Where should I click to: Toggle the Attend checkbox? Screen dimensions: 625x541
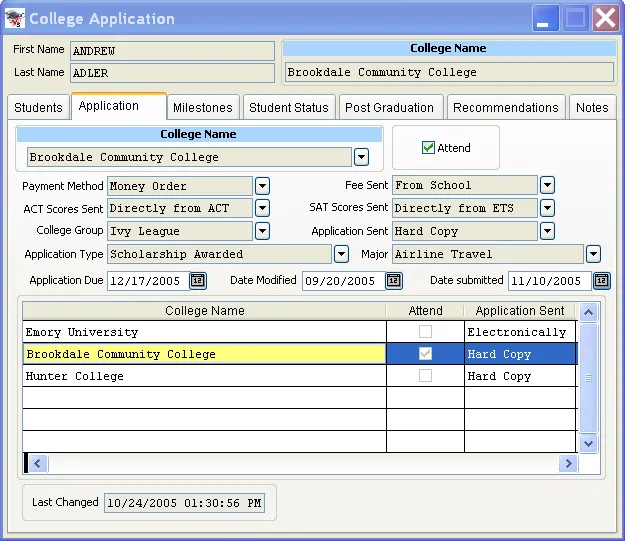click(x=429, y=148)
